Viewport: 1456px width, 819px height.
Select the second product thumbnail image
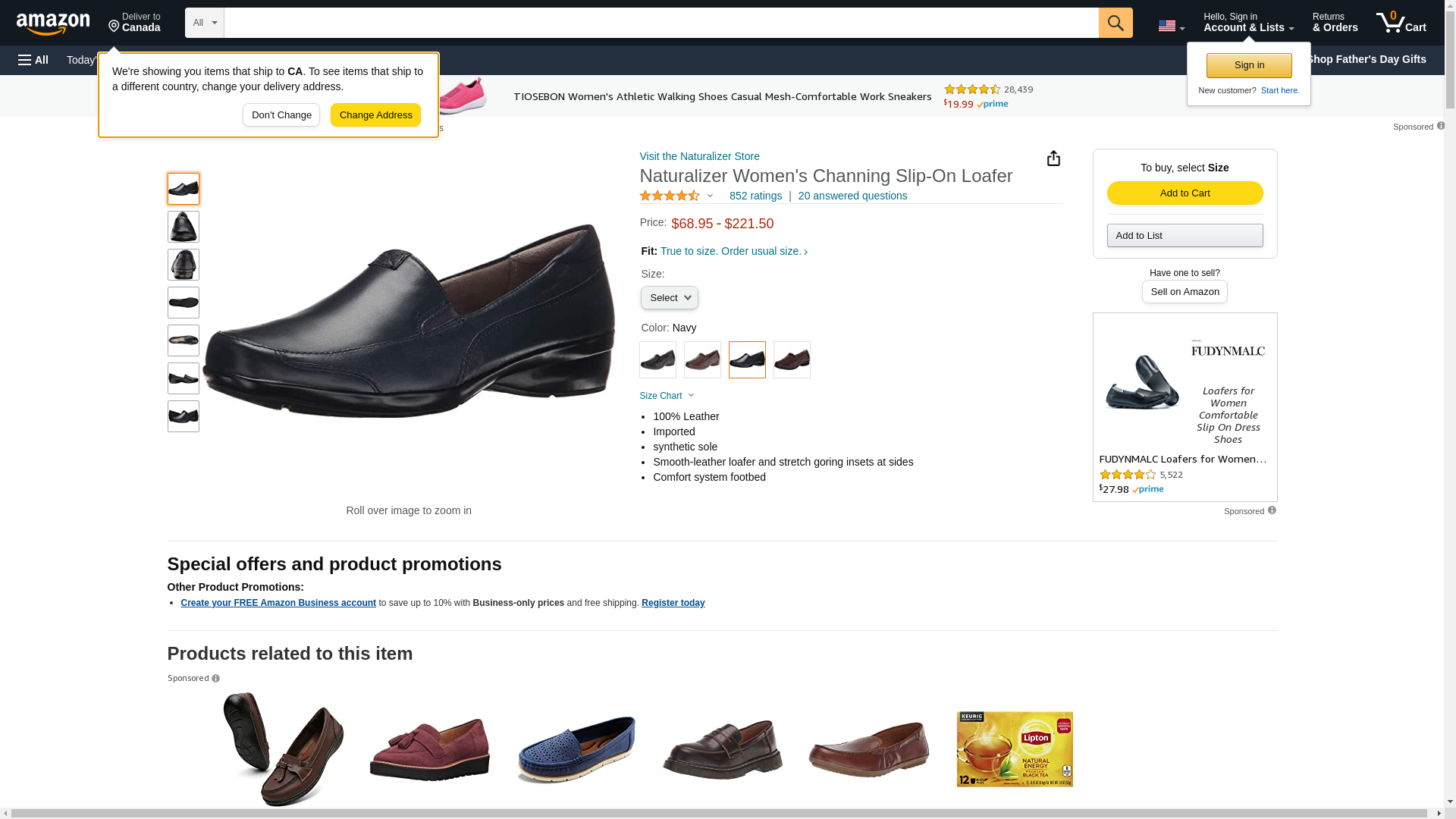point(184,227)
